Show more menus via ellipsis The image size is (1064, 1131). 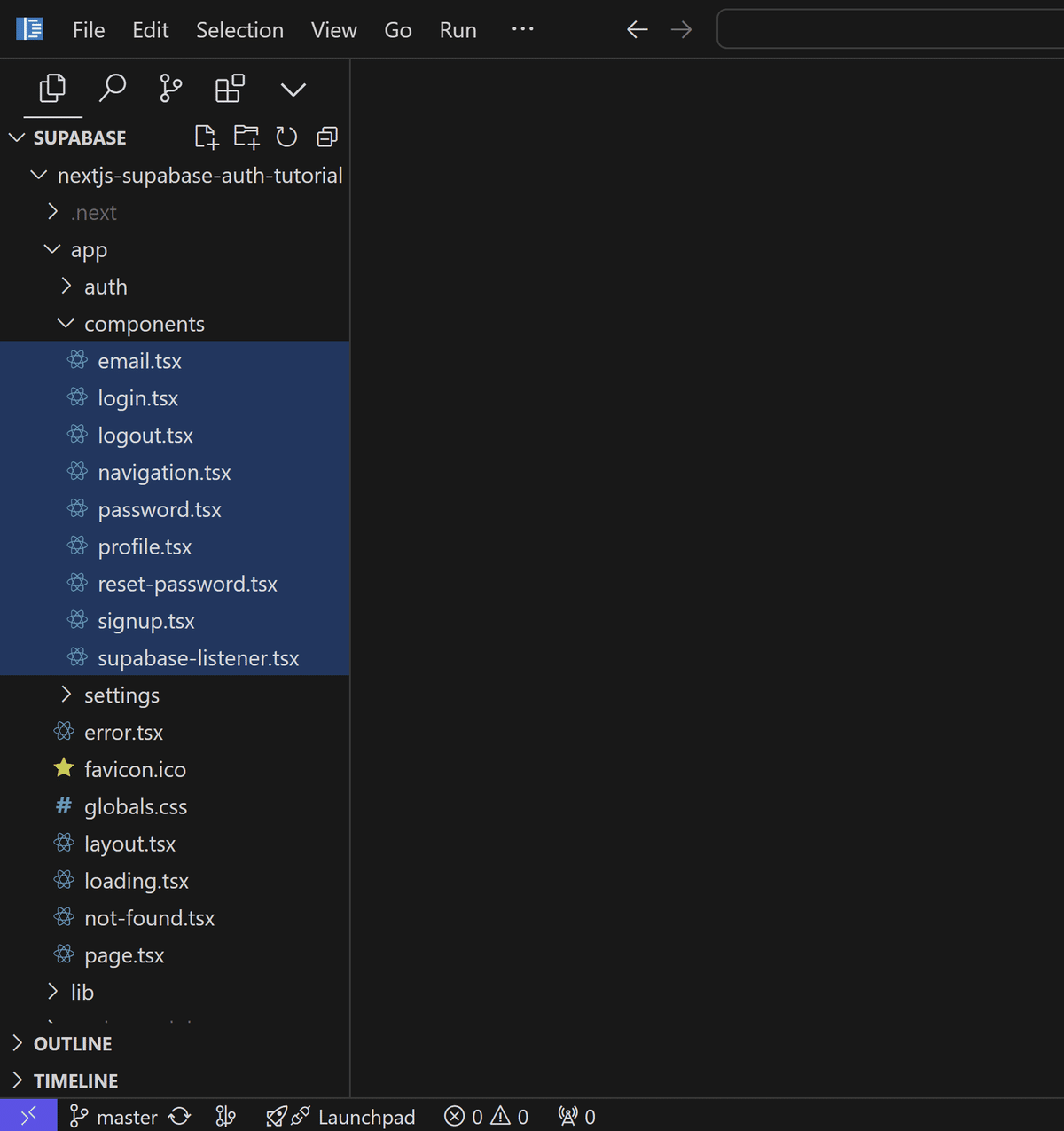point(523,29)
